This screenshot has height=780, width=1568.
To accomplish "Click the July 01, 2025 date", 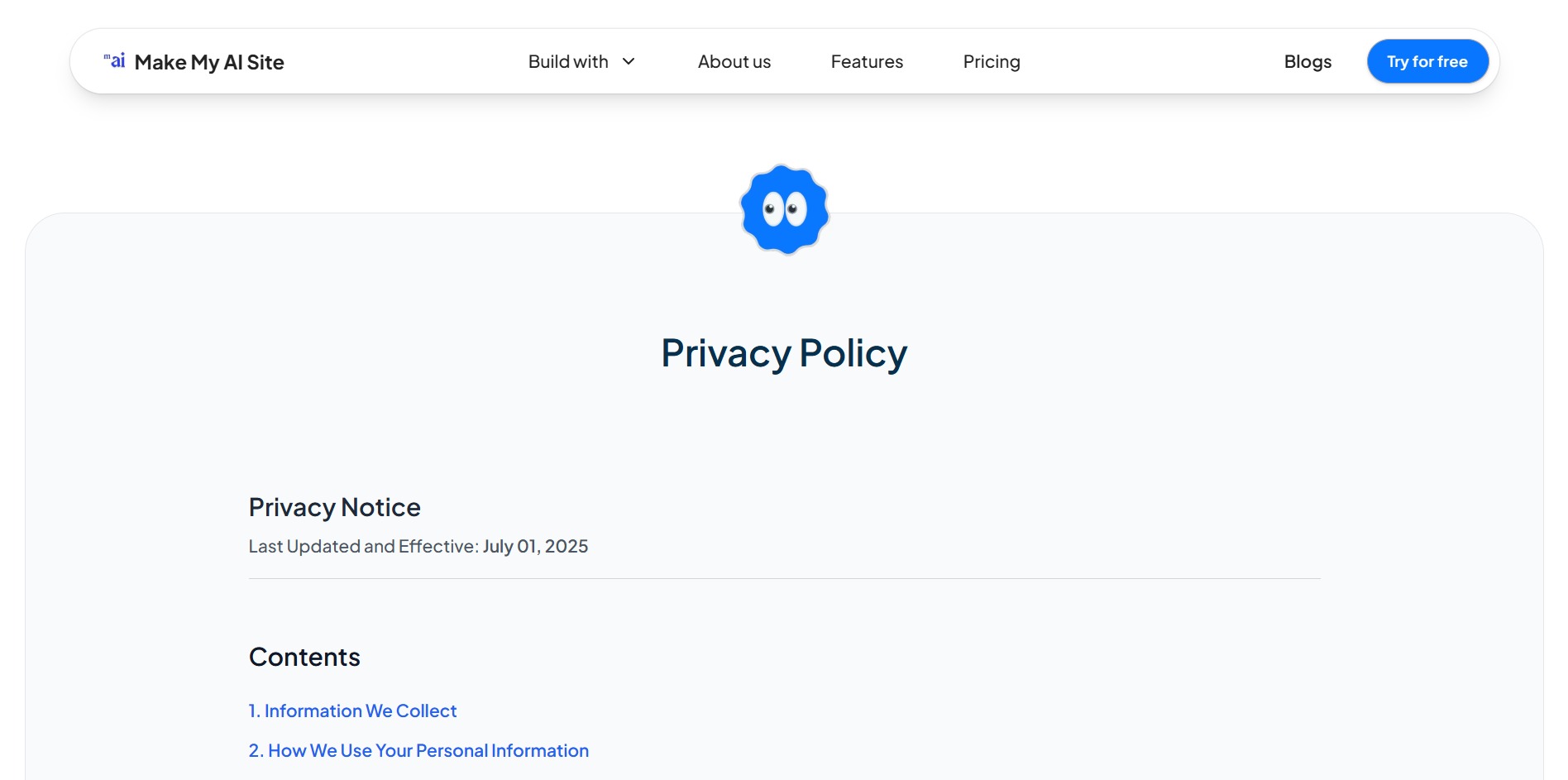I will [535, 546].
